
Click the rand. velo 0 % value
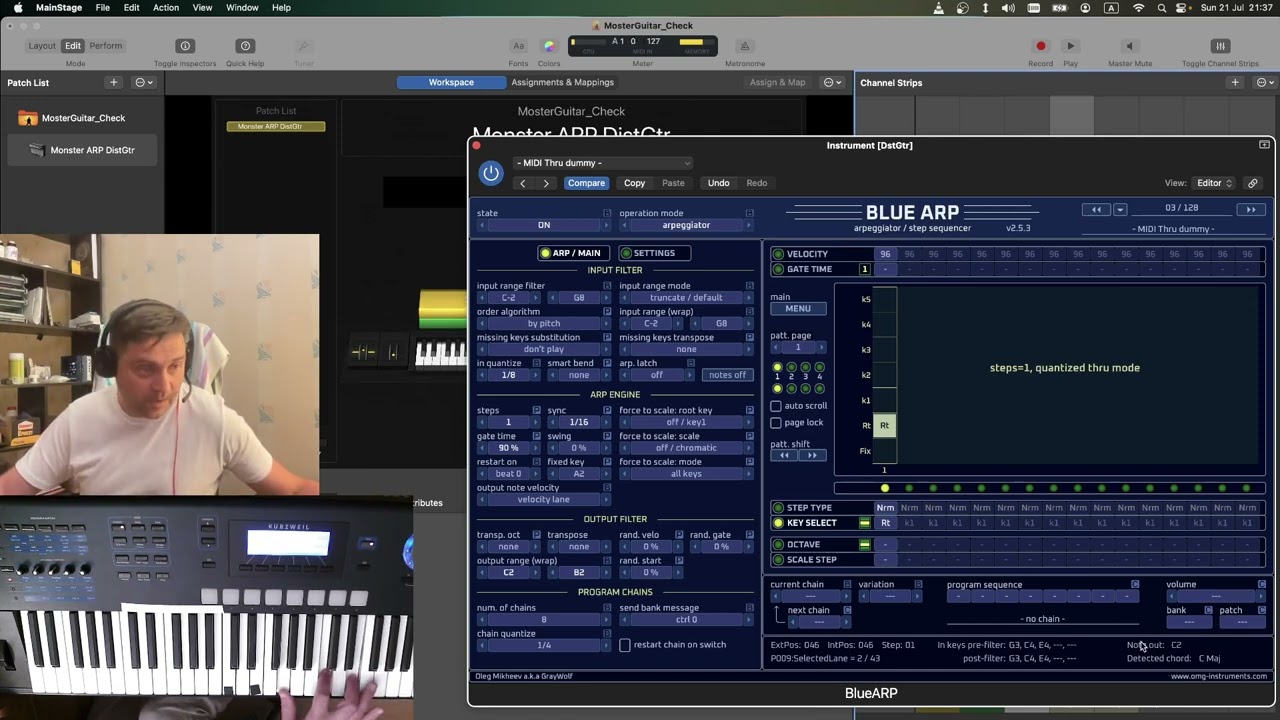coord(651,547)
